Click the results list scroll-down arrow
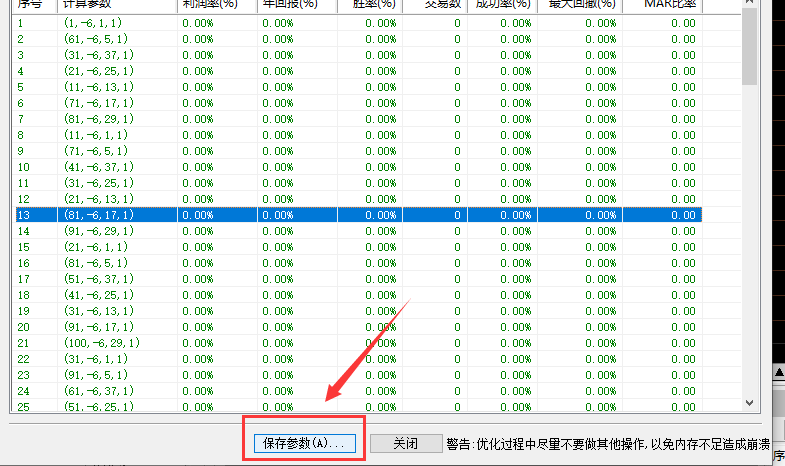785x466 pixels. tap(749, 403)
